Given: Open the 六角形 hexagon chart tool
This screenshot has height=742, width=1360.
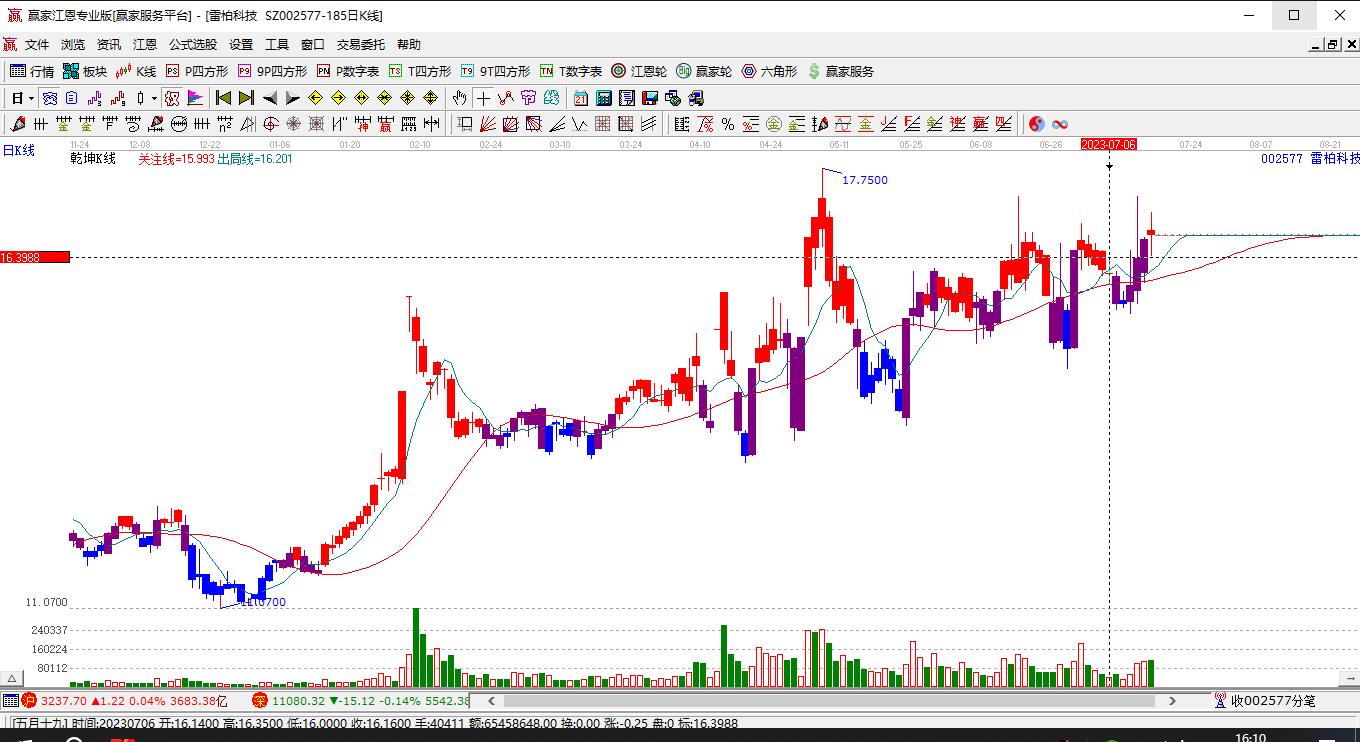Looking at the screenshot, I should pos(768,71).
